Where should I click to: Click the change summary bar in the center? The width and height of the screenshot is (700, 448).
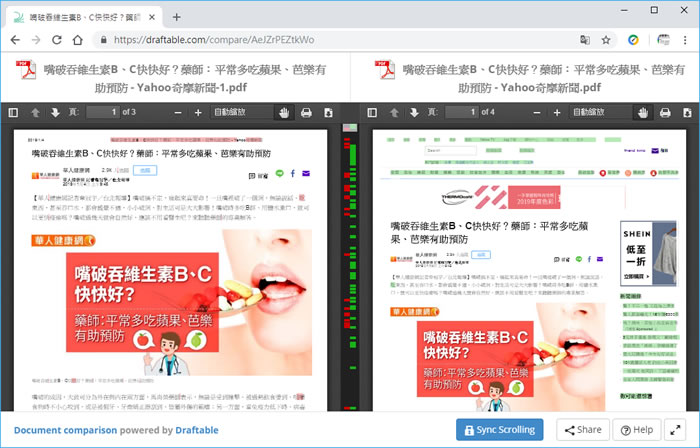click(350, 268)
